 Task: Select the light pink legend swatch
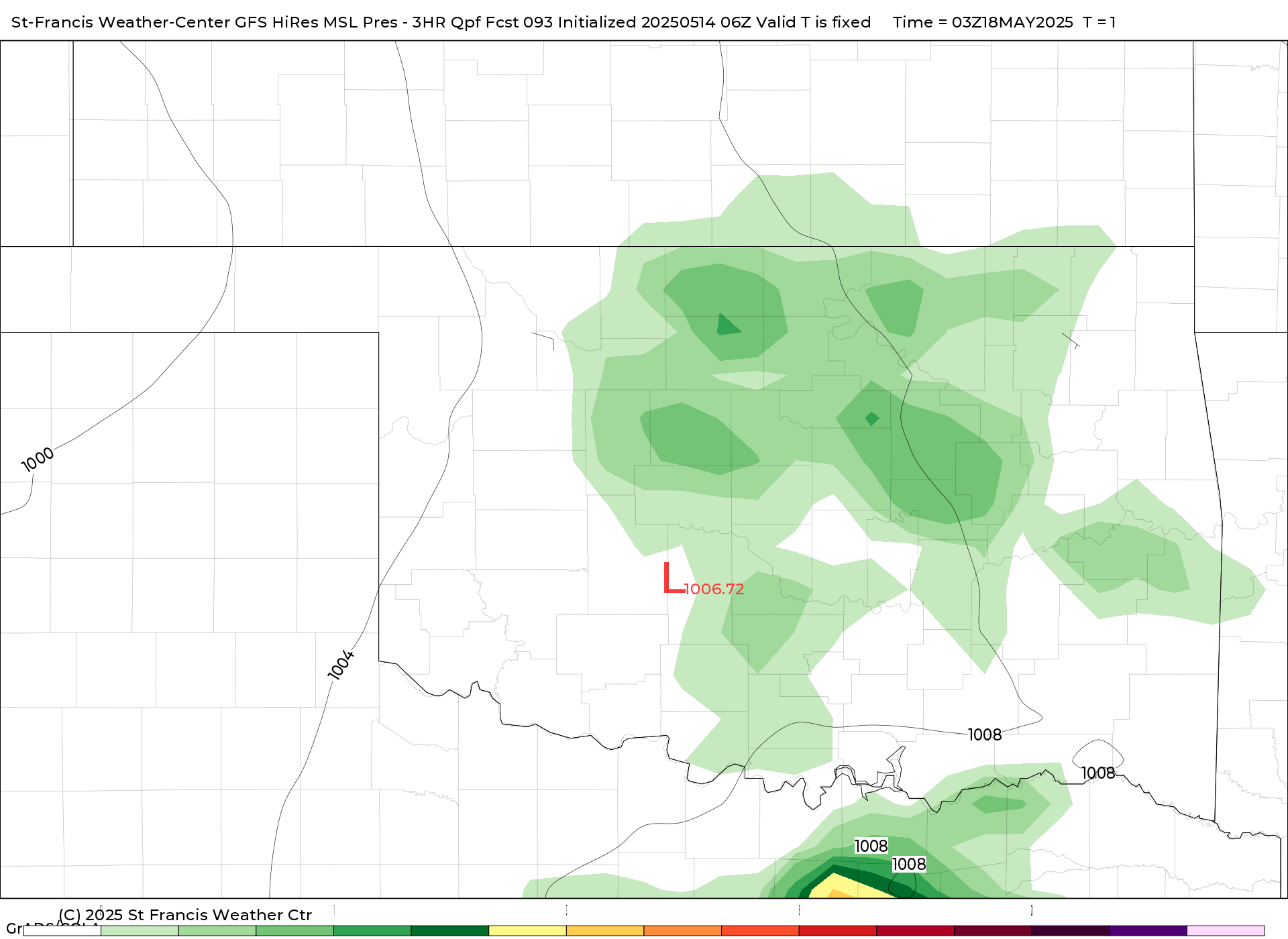[1226, 931]
